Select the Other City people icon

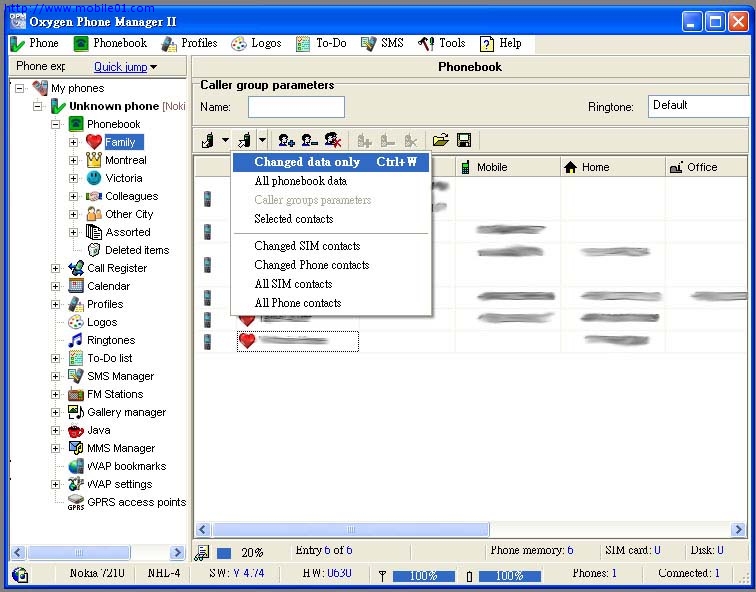(94, 214)
